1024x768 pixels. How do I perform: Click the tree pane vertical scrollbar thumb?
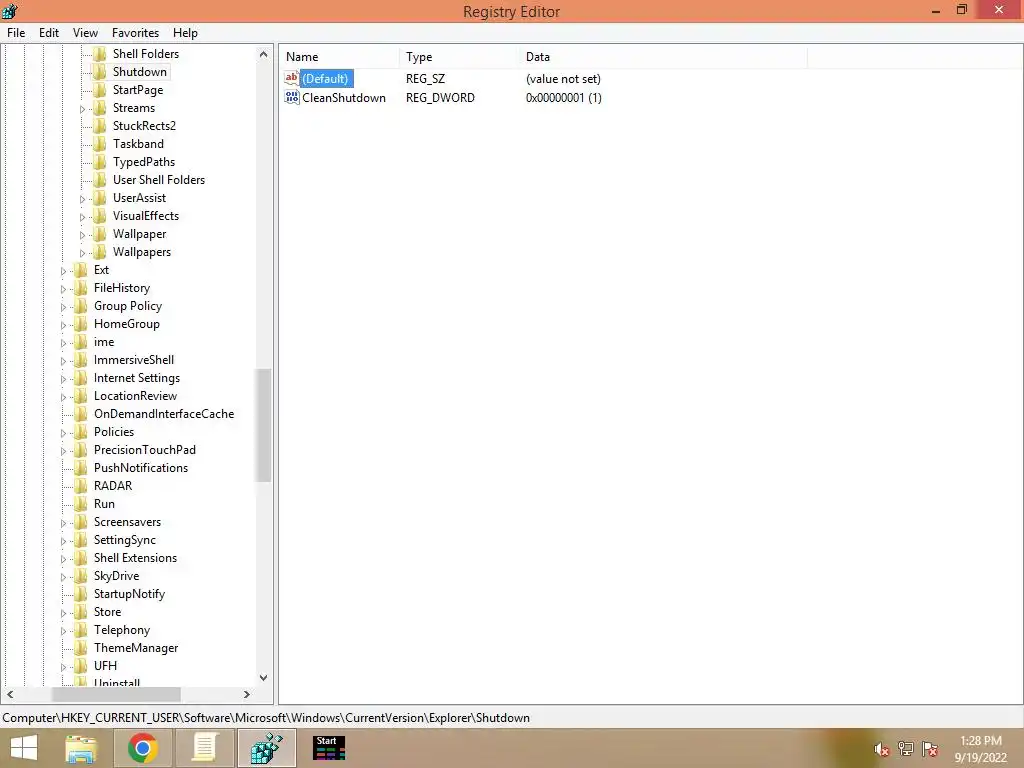tap(263, 425)
